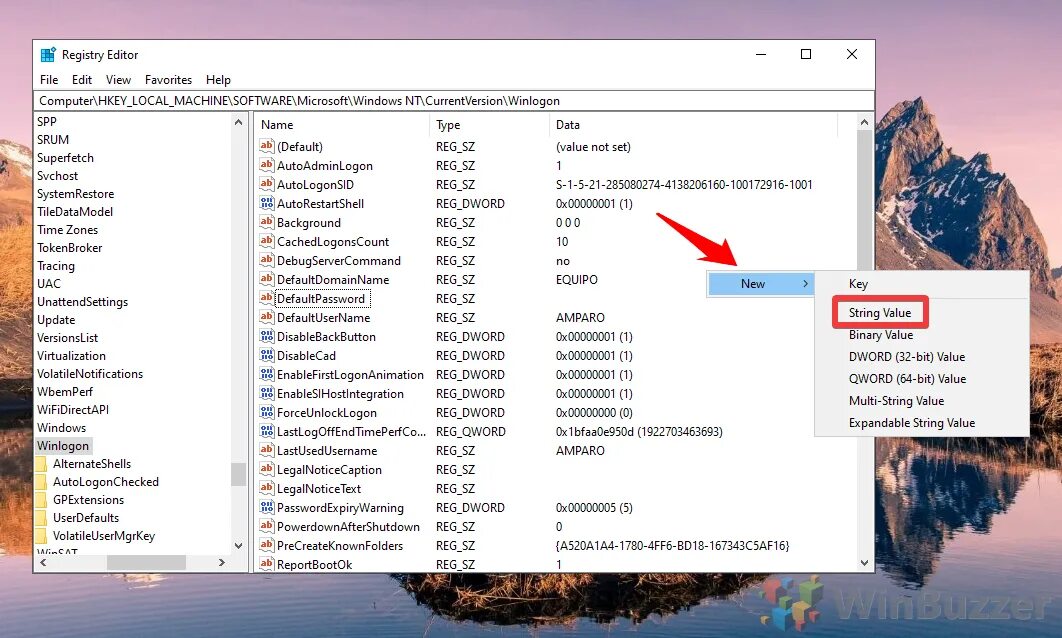The height and width of the screenshot is (638, 1062).
Task: Click values pane scroll down arrow
Action: tap(864, 563)
